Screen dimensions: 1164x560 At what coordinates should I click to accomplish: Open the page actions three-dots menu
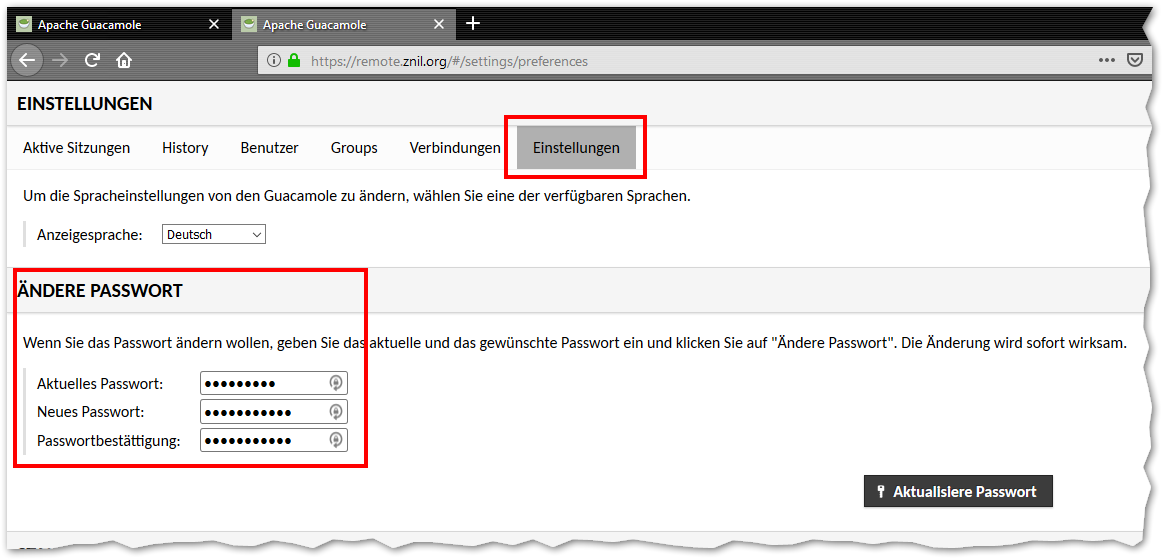coord(1106,60)
